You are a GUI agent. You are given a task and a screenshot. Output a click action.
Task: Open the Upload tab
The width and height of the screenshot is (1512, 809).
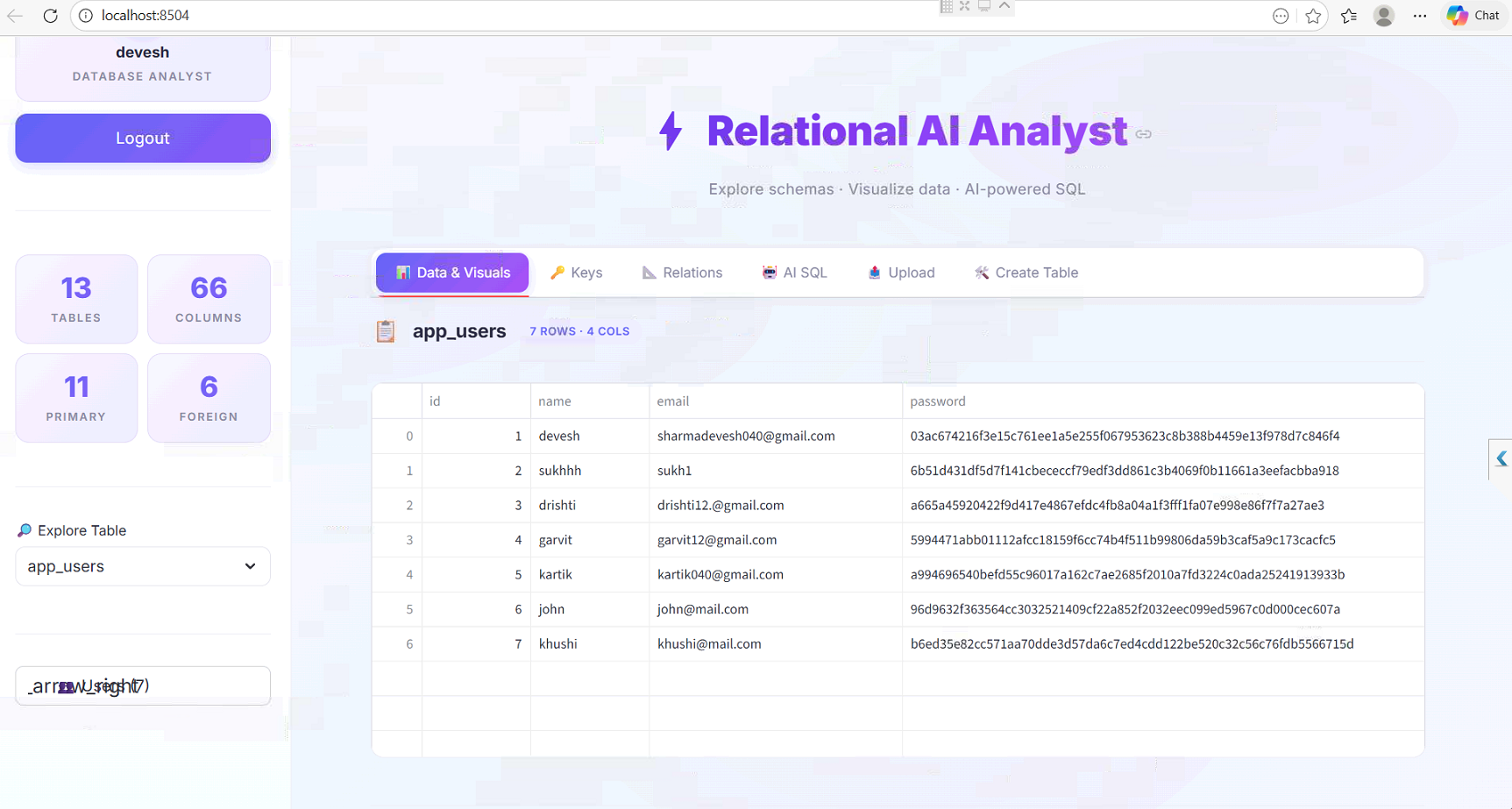click(901, 273)
